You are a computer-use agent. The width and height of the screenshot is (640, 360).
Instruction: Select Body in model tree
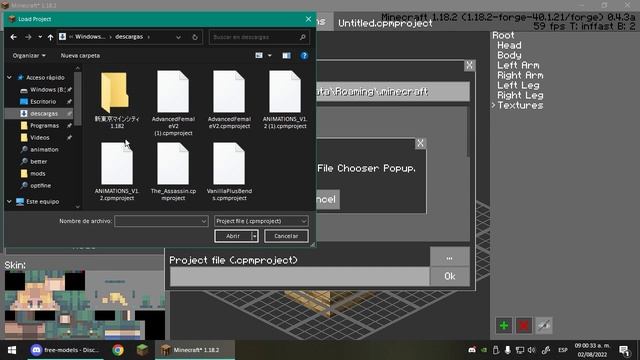click(x=509, y=56)
